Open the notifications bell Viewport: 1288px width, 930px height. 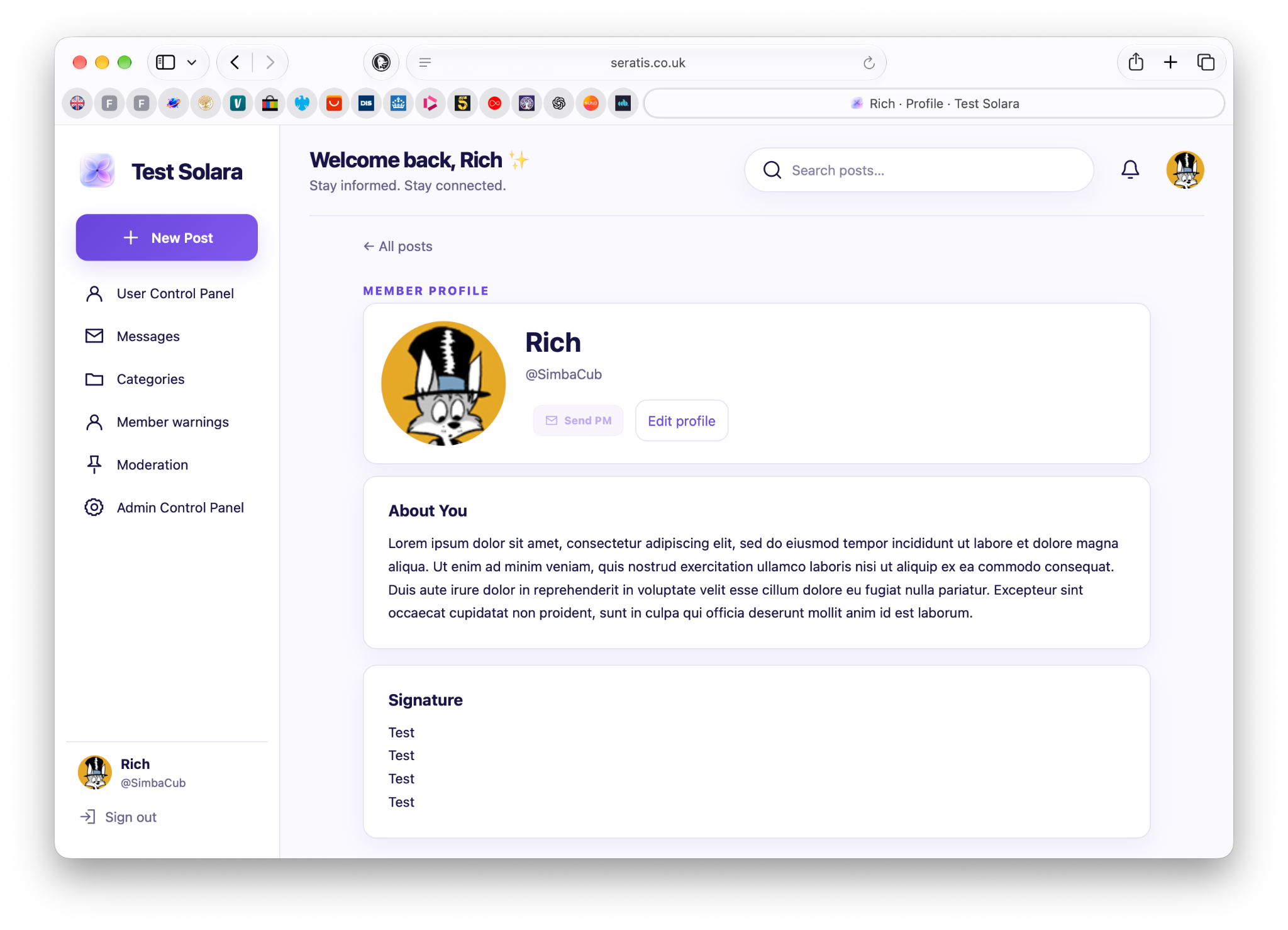[1130, 170]
